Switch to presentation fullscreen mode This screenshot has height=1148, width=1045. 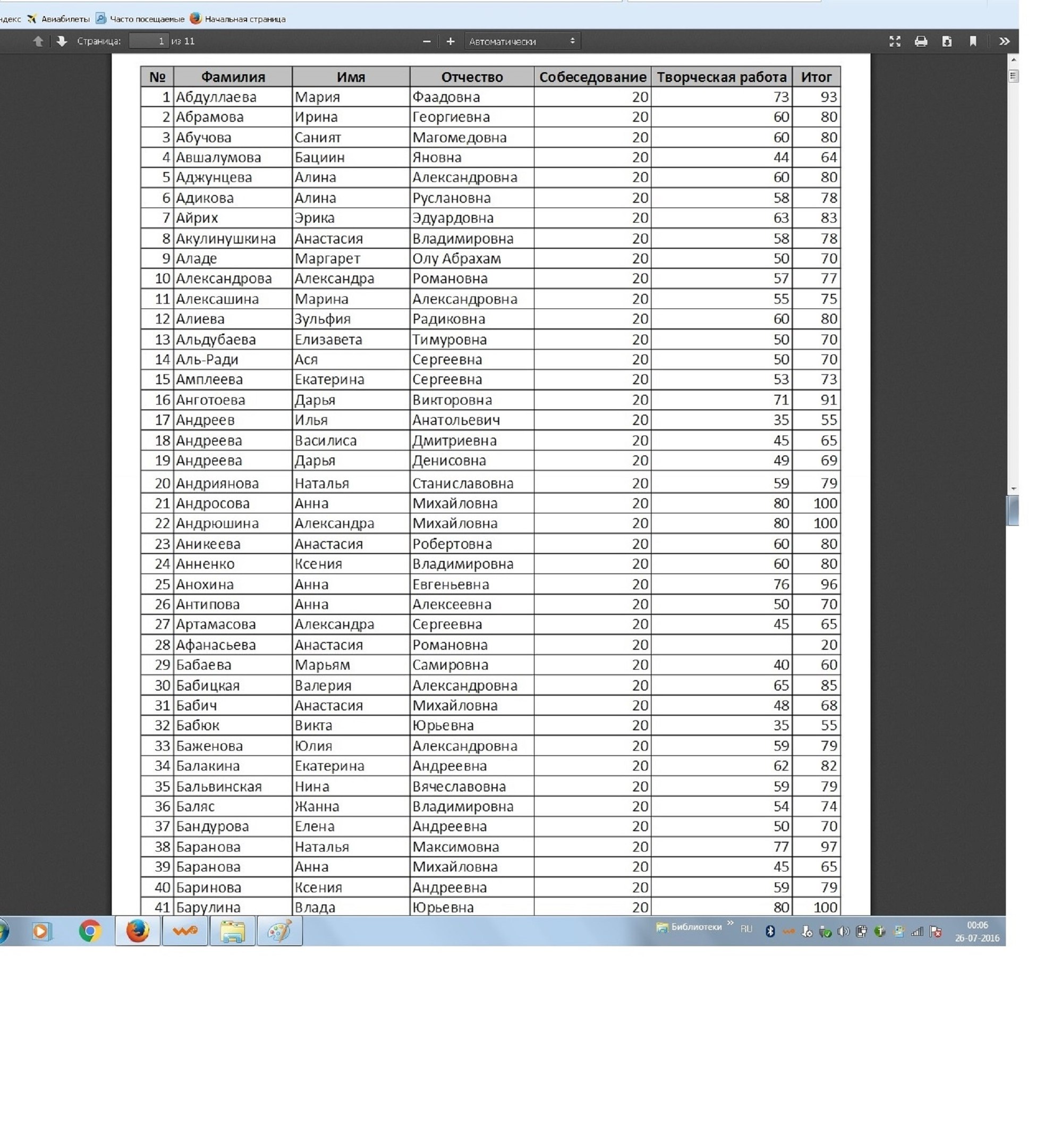895,41
